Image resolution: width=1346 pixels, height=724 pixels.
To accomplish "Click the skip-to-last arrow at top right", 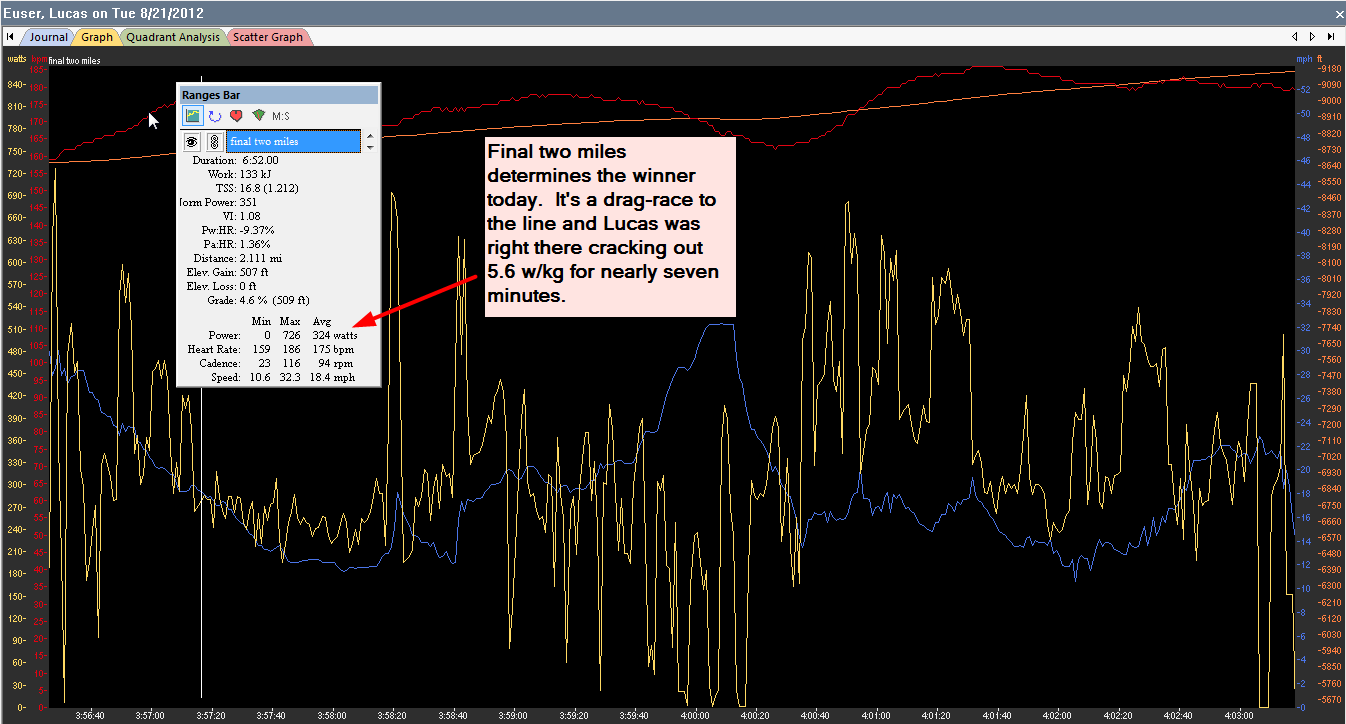I will 1331,36.
